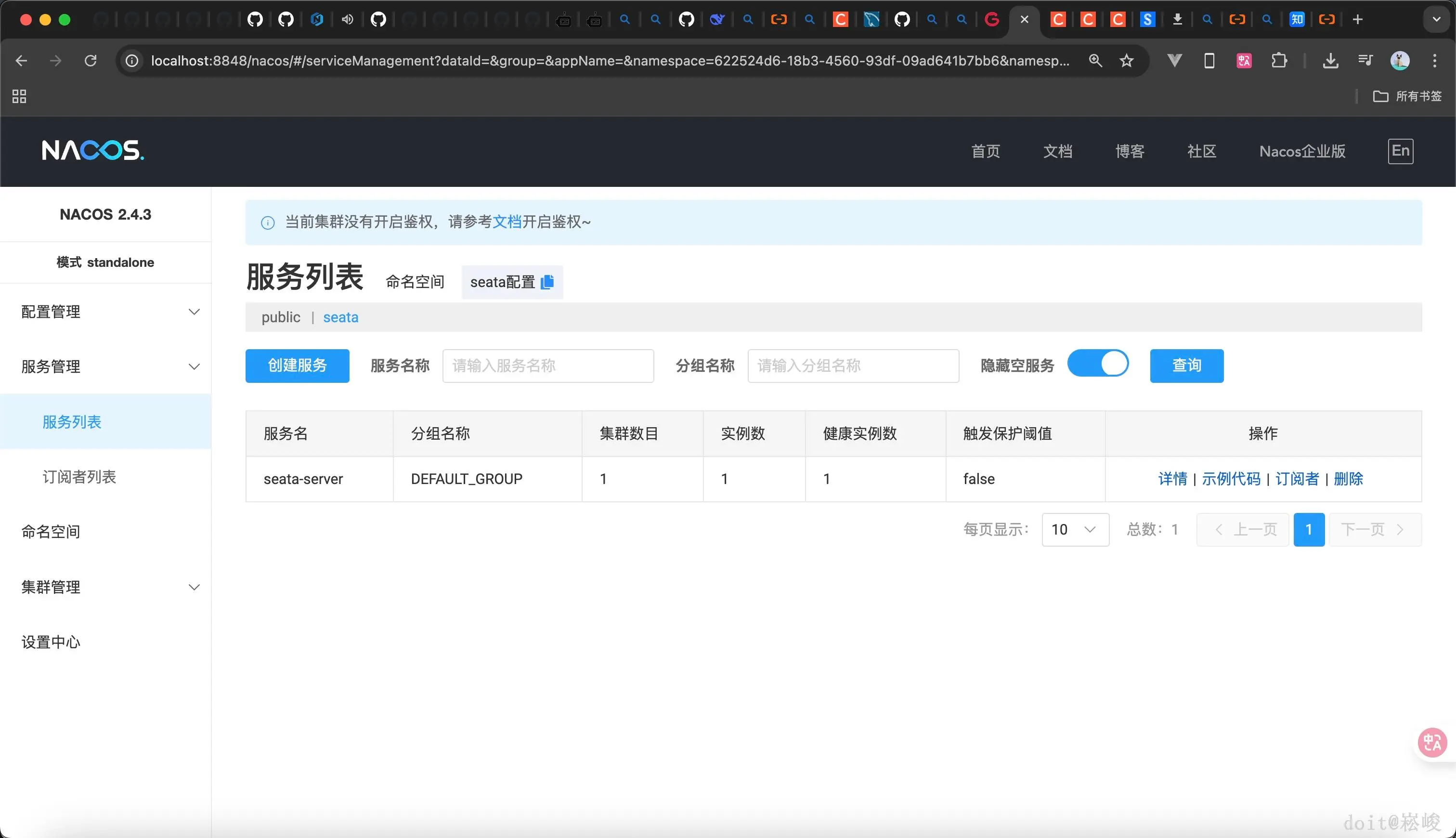Click the 创建服务 button
This screenshot has width=1456, height=838.
(297, 366)
